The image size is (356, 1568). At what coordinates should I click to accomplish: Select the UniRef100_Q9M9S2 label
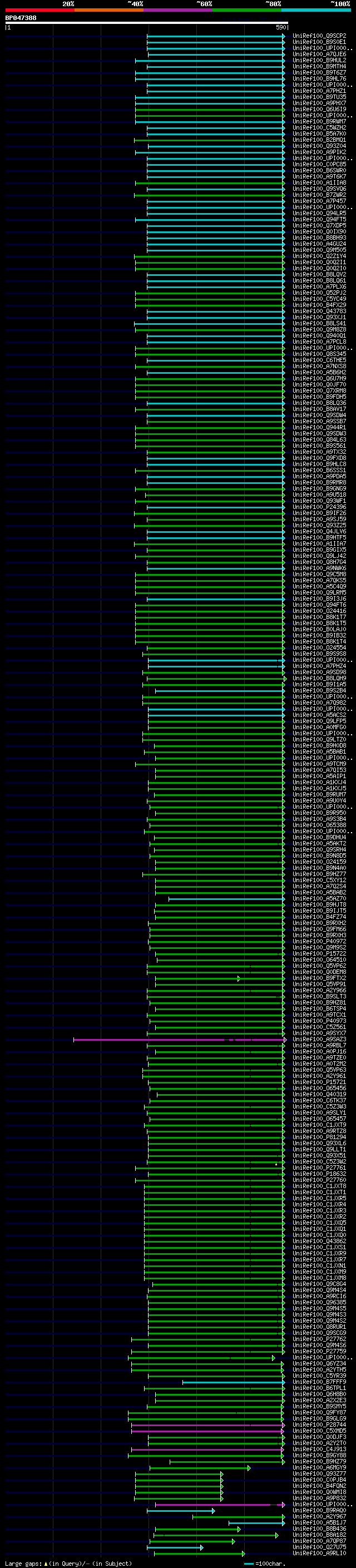click(x=319, y=948)
